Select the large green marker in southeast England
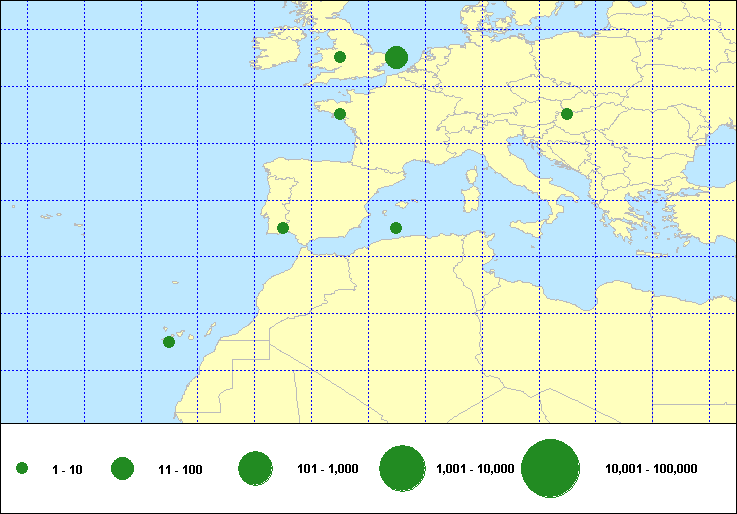The image size is (737, 514). coord(396,58)
